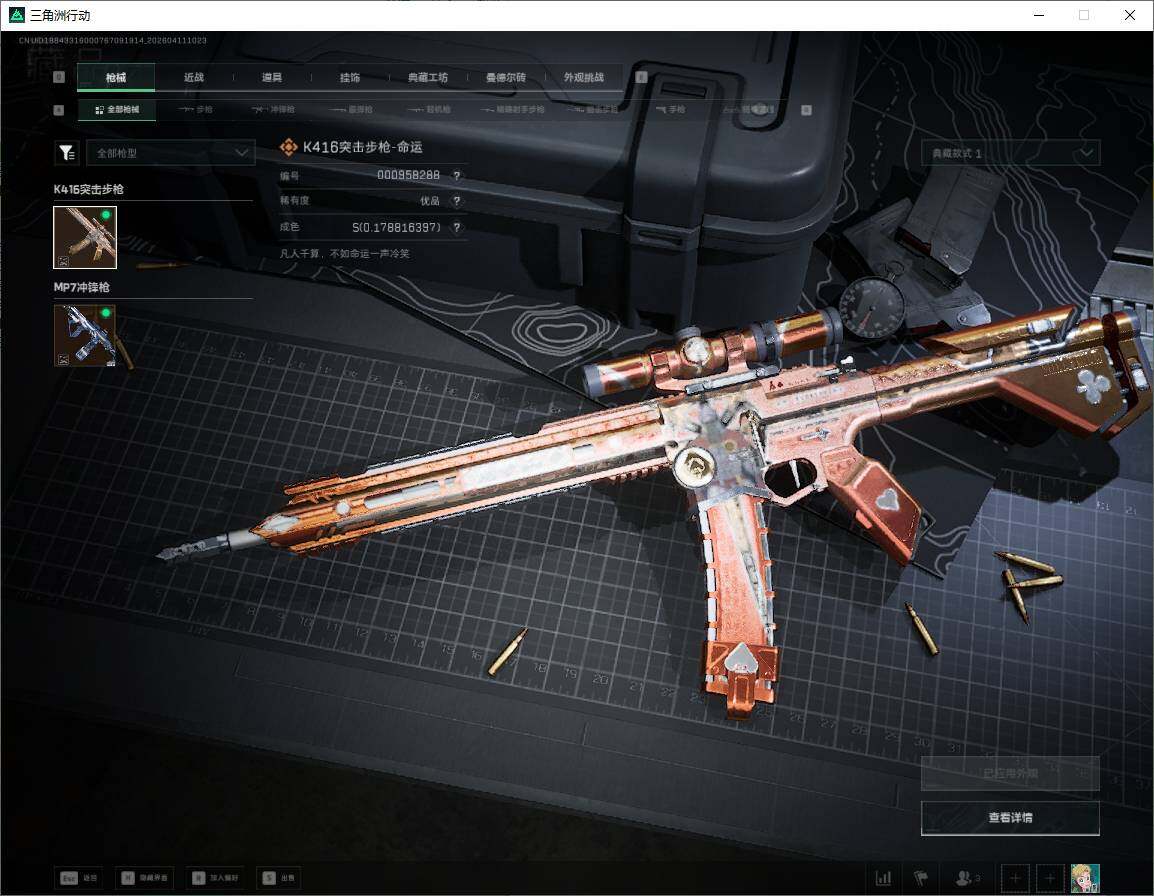Click the R 加入偏好 button
The width and height of the screenshot is (1154, 896).
coord(216,878)
